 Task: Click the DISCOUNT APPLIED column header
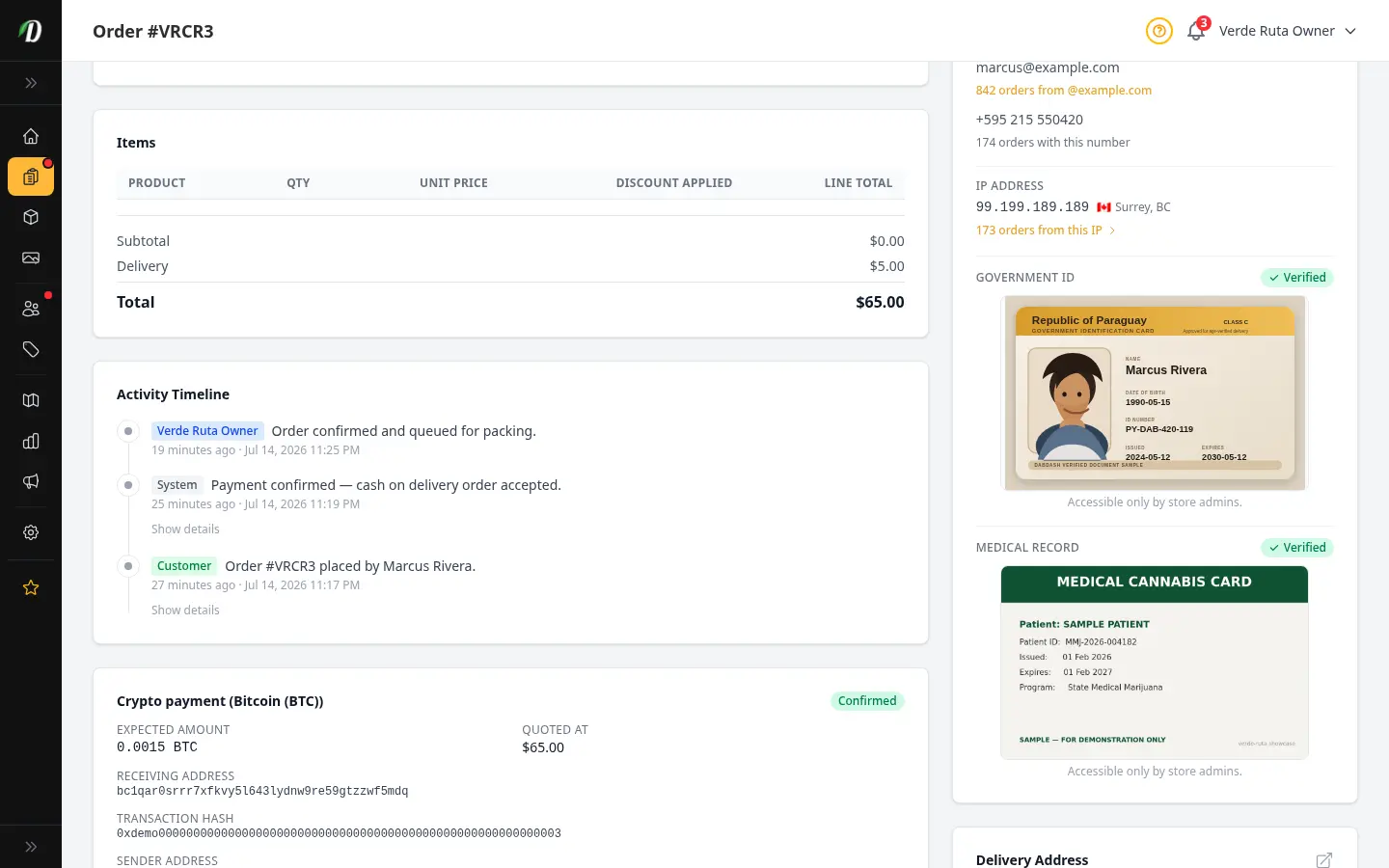(674, 183)
